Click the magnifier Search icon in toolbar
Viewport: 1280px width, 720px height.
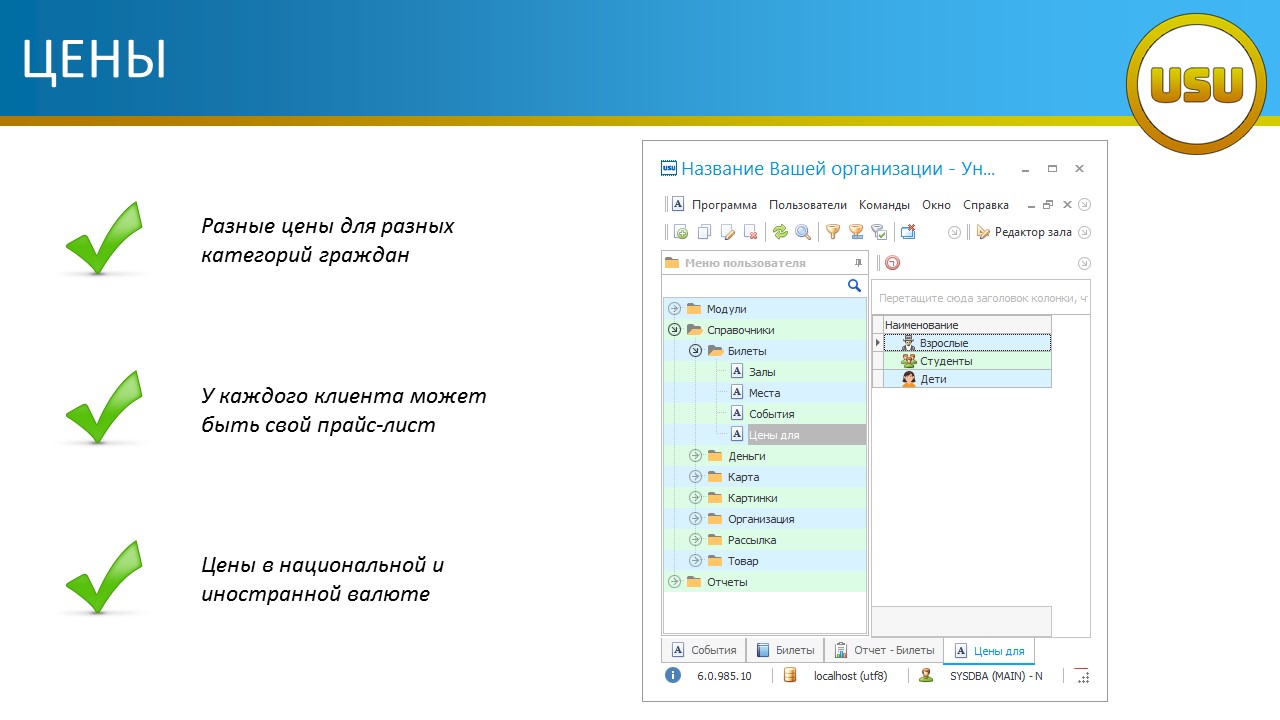803,232
